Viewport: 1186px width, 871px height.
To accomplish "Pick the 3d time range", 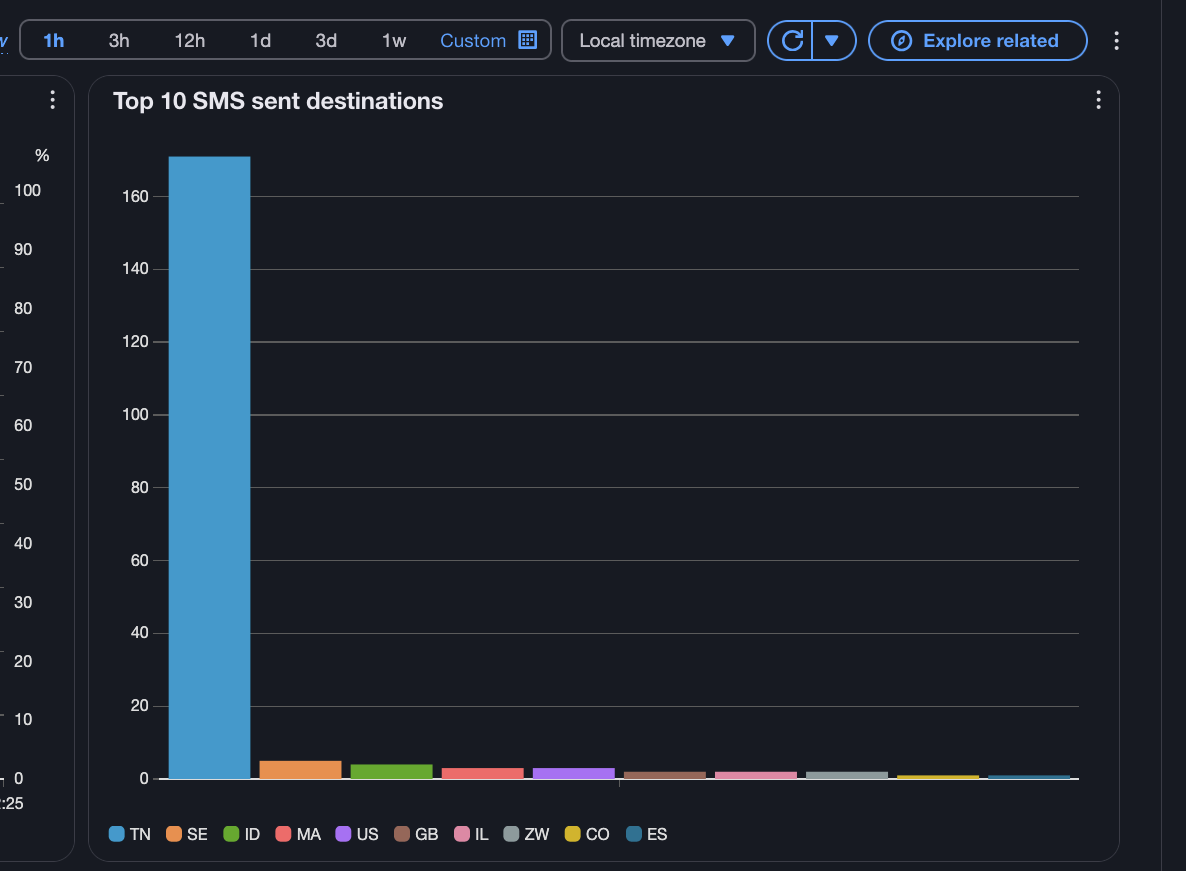I will [326, 41].
